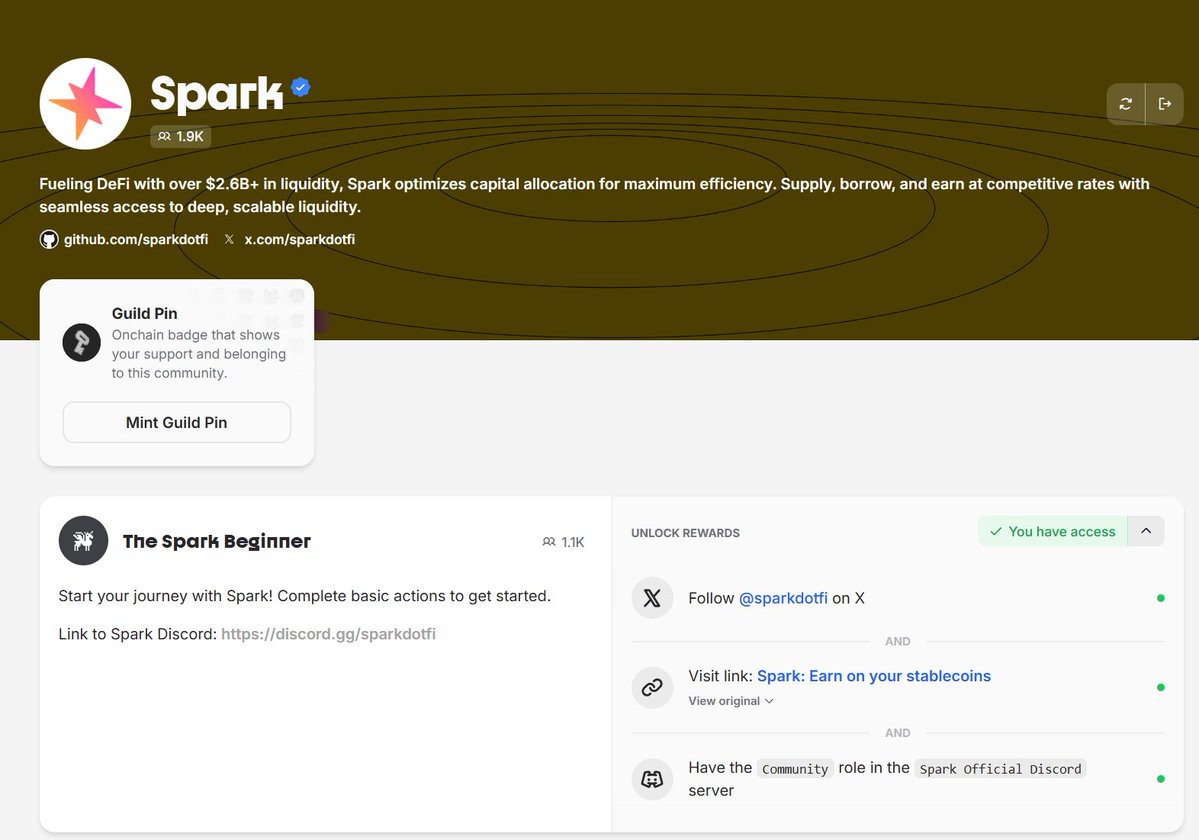
Task: Click the Spark guild logo avatar
Action: [85, 103]
